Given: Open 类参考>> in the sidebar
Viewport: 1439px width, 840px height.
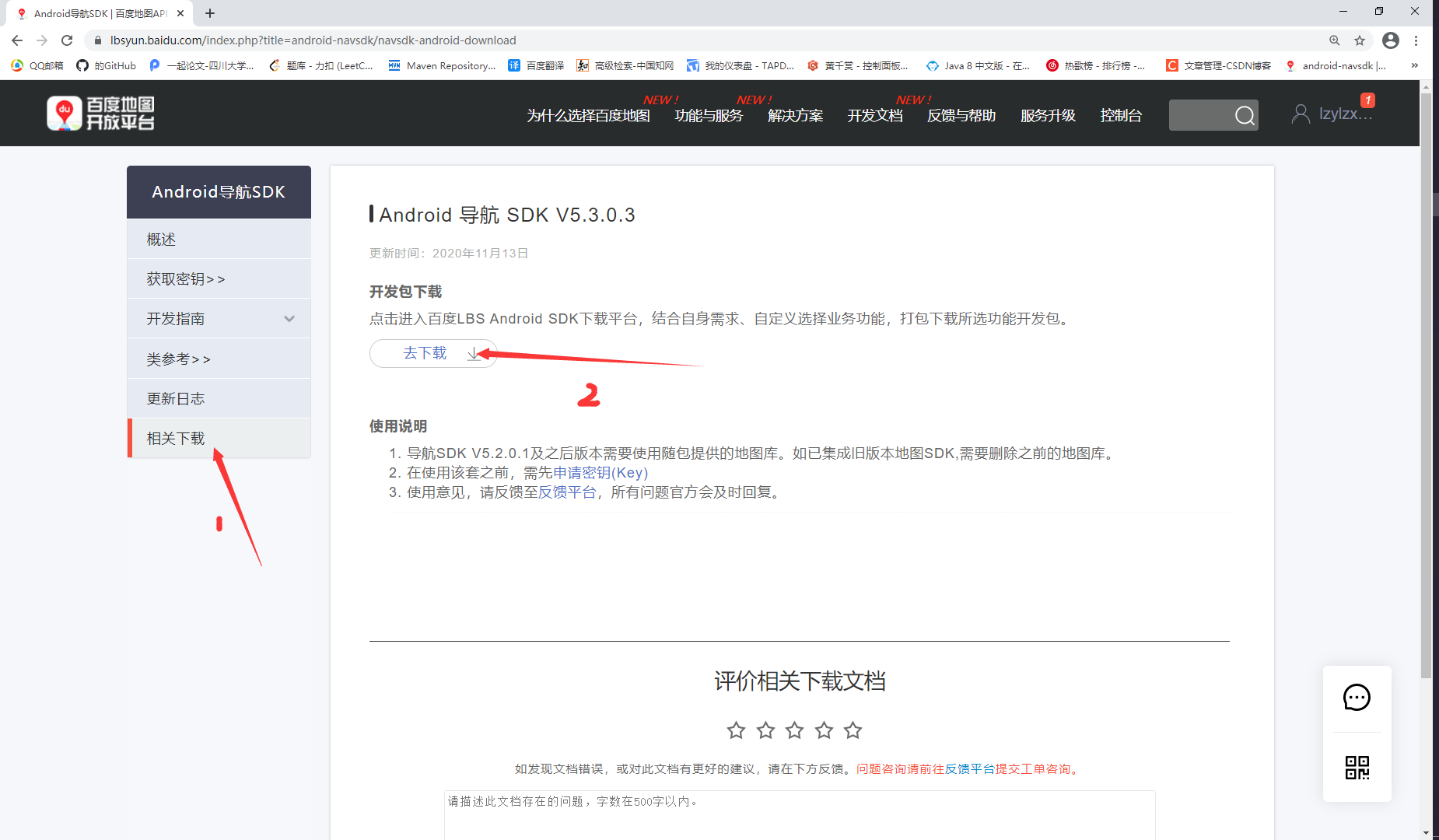Looking at the screenshot, I should point(219,359).
